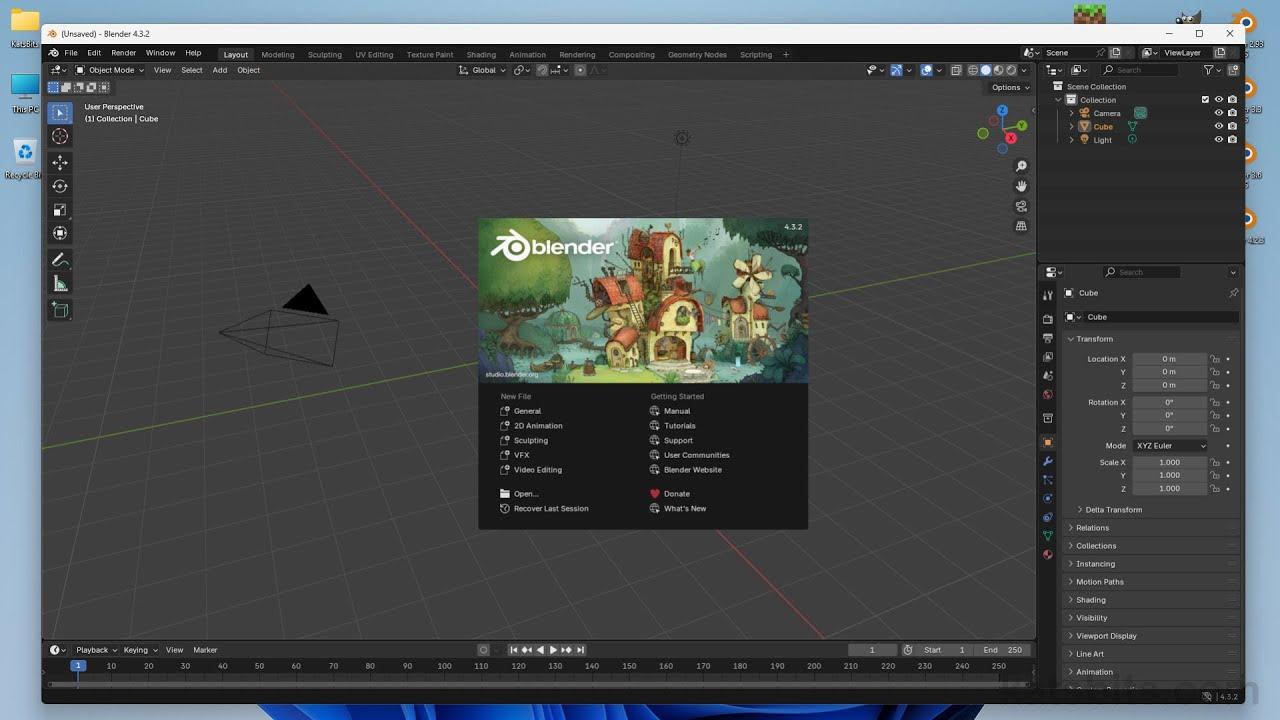The width and height of the screenshot is (1280, 720).
Task: Click the timeline horizontal scrollbar
Action: click(538, 684)
